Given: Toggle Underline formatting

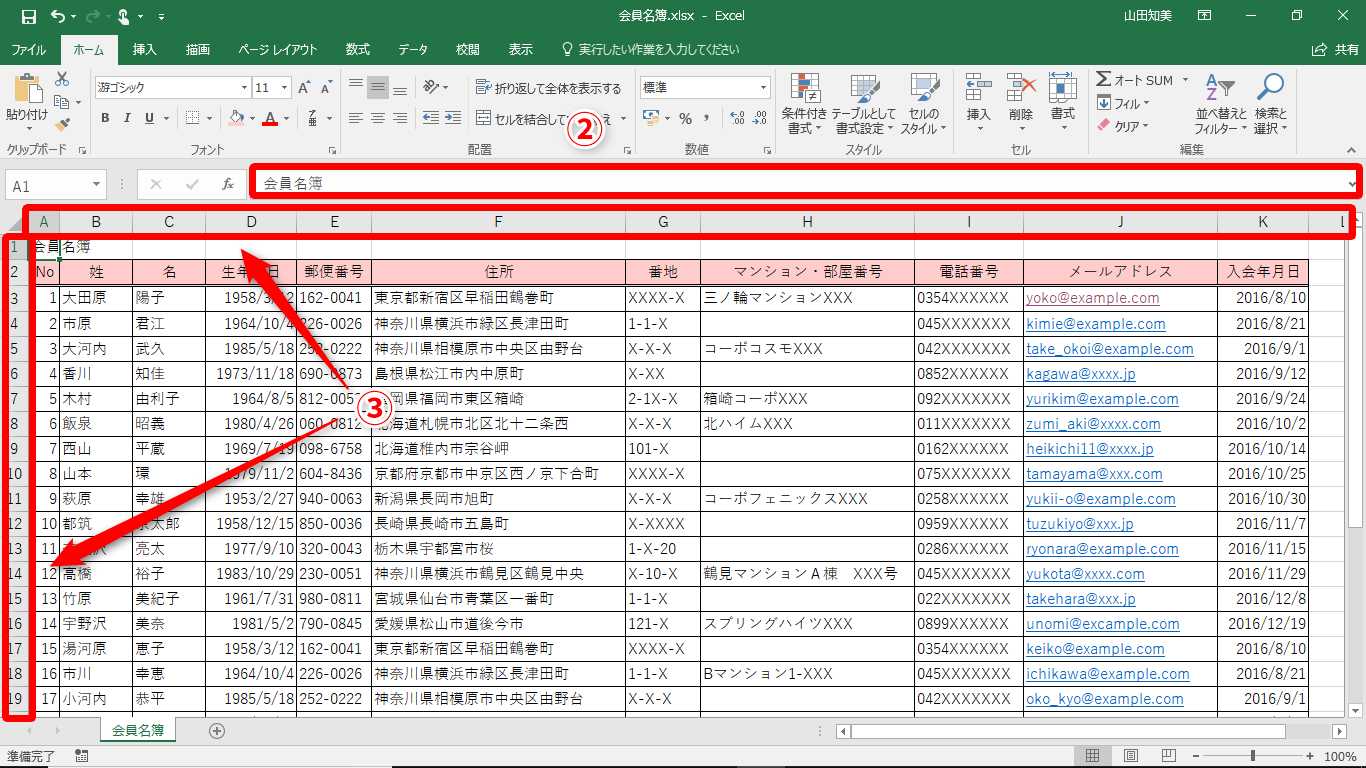Looking at the screenshot, I should pyautogui.click(x=150, y=118).
